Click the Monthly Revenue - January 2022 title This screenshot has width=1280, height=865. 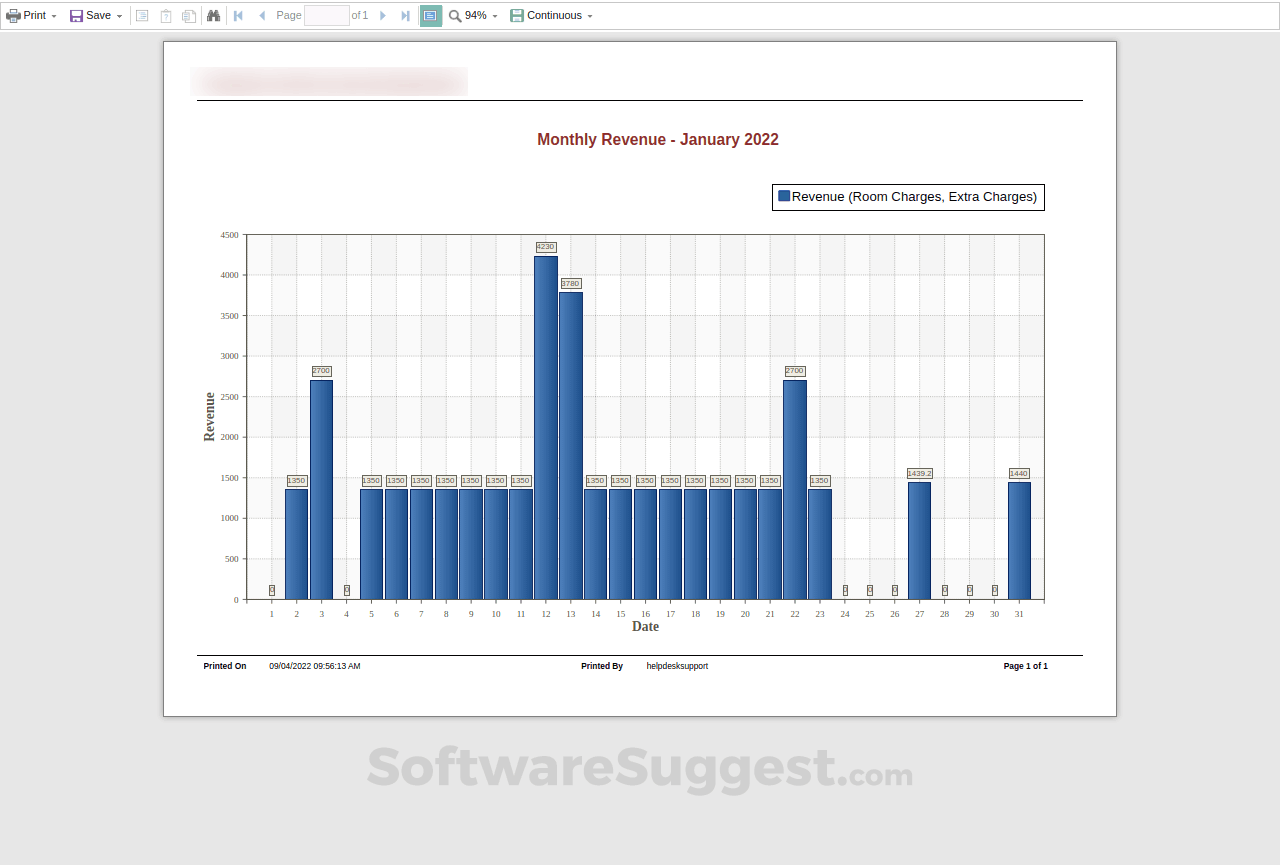pyautogui.click(x=657, y=140)
